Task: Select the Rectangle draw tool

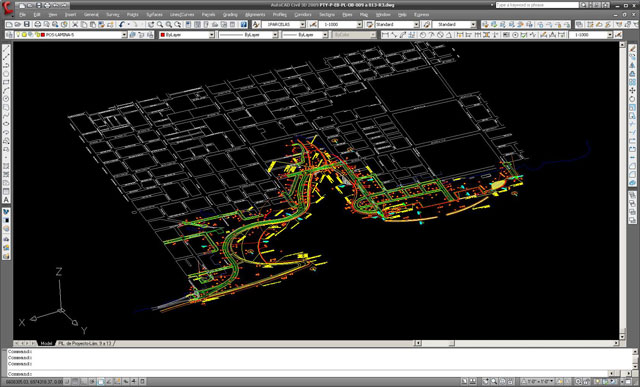Action: point(6,82)
